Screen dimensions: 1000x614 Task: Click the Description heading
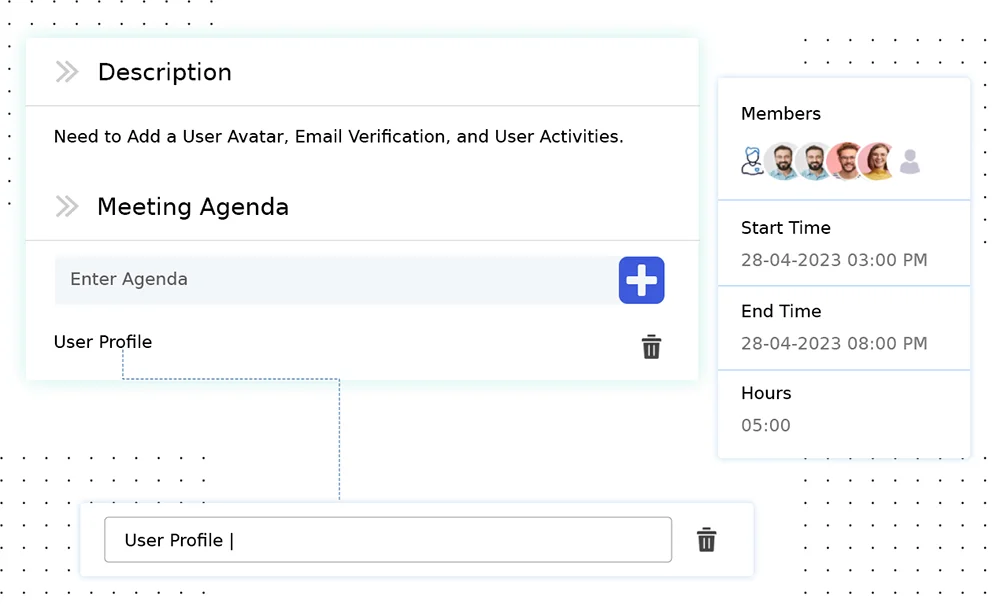pyautogui.click(x=164, y=72)
